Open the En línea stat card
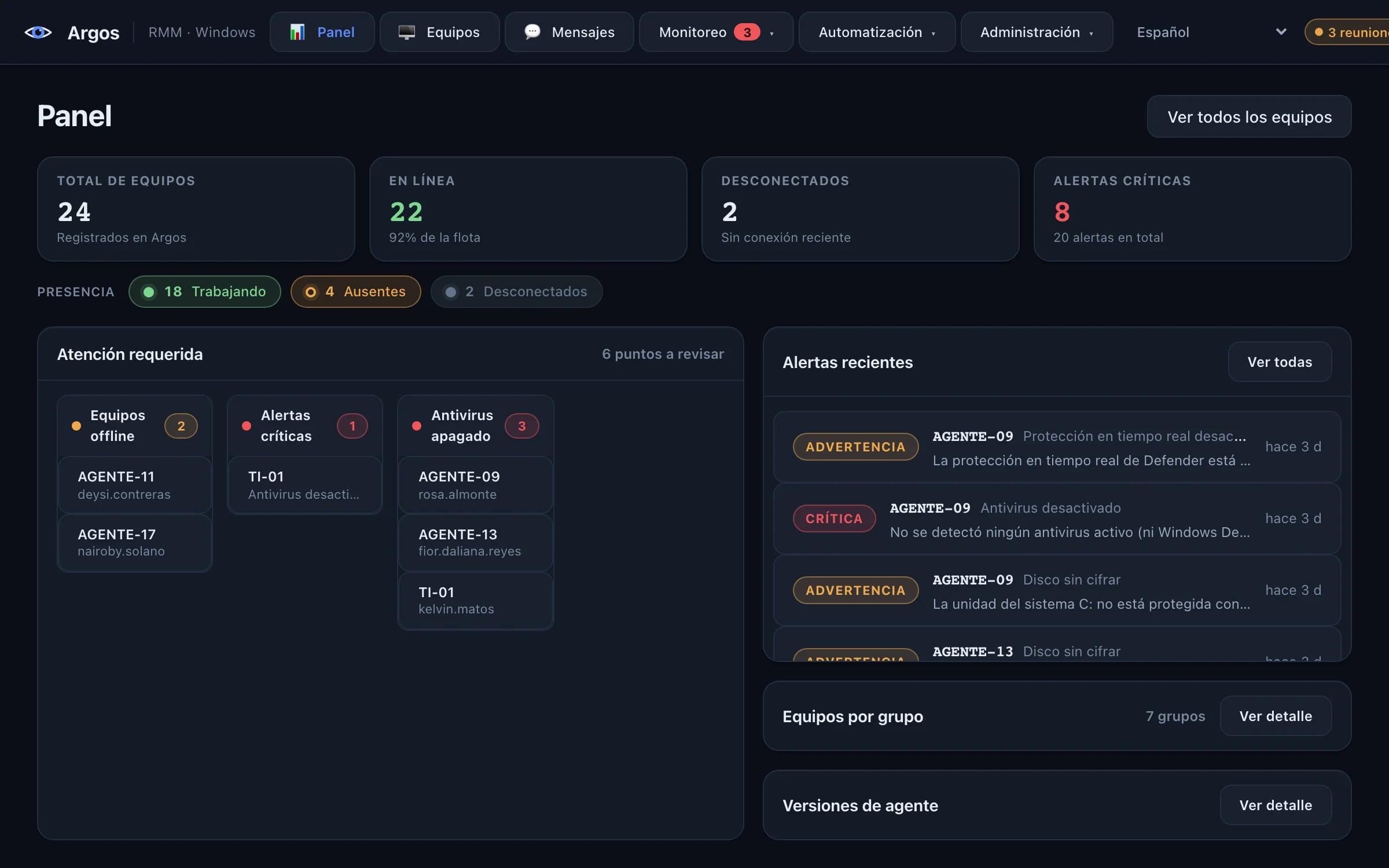 coord(528,209)
